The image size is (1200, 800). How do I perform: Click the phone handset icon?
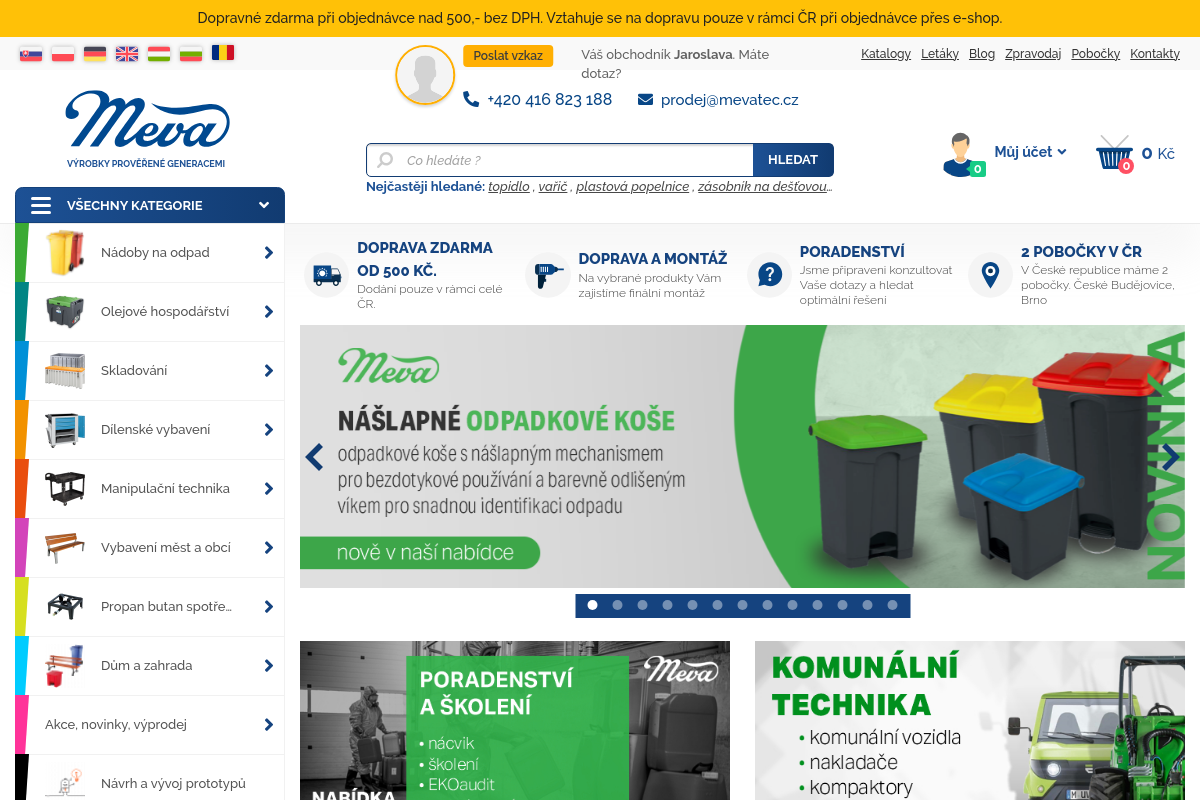(x=471, y=99)
